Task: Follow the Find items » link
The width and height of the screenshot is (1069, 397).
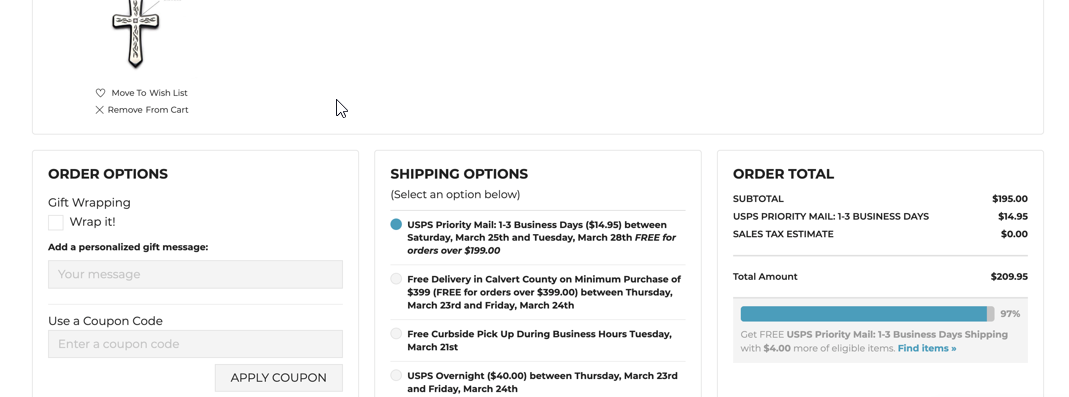Action: click(x=927, y=349)
